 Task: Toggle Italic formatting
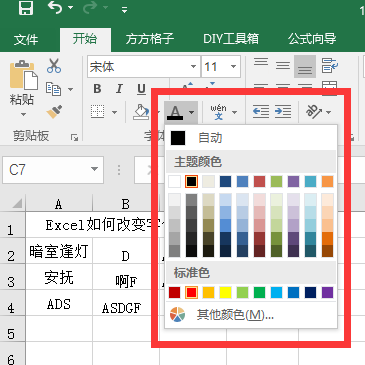[x=119, y=89]
